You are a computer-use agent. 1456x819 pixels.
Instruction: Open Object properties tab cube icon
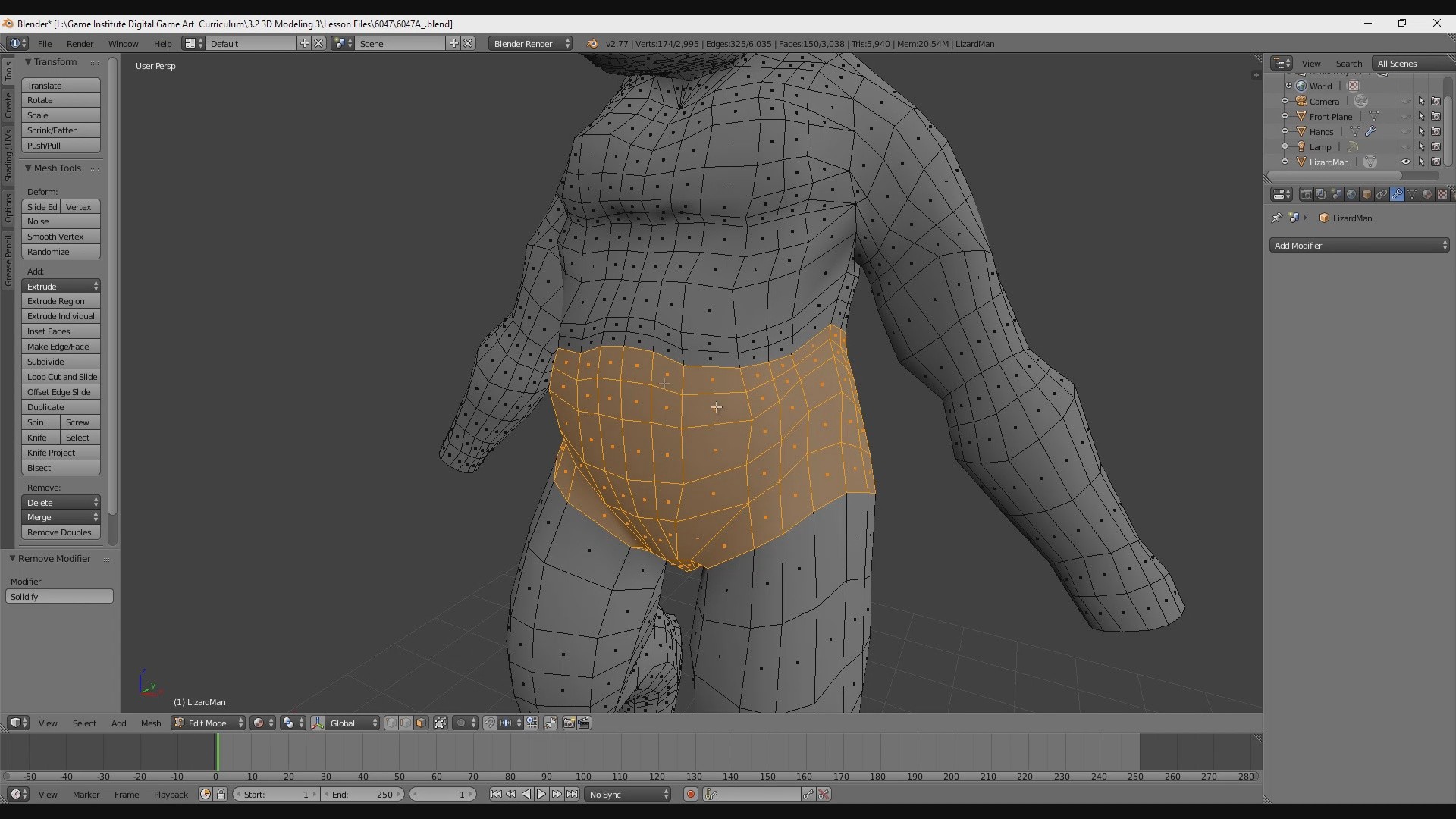click(1367, 194)
